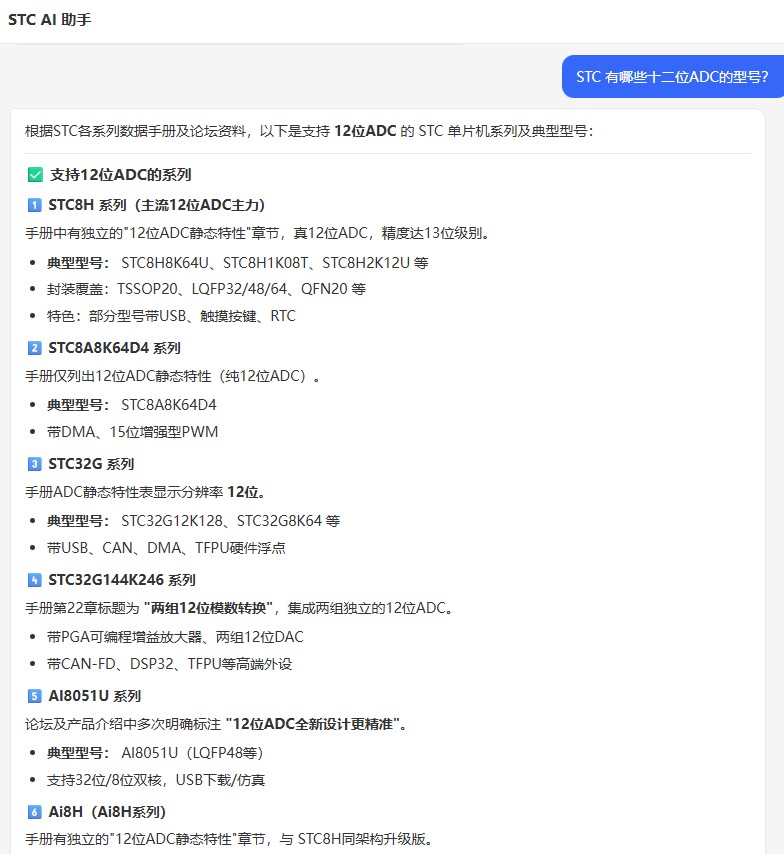
Task: Click the 支持32位/8位双核 bullet
Action: point(156,780)
